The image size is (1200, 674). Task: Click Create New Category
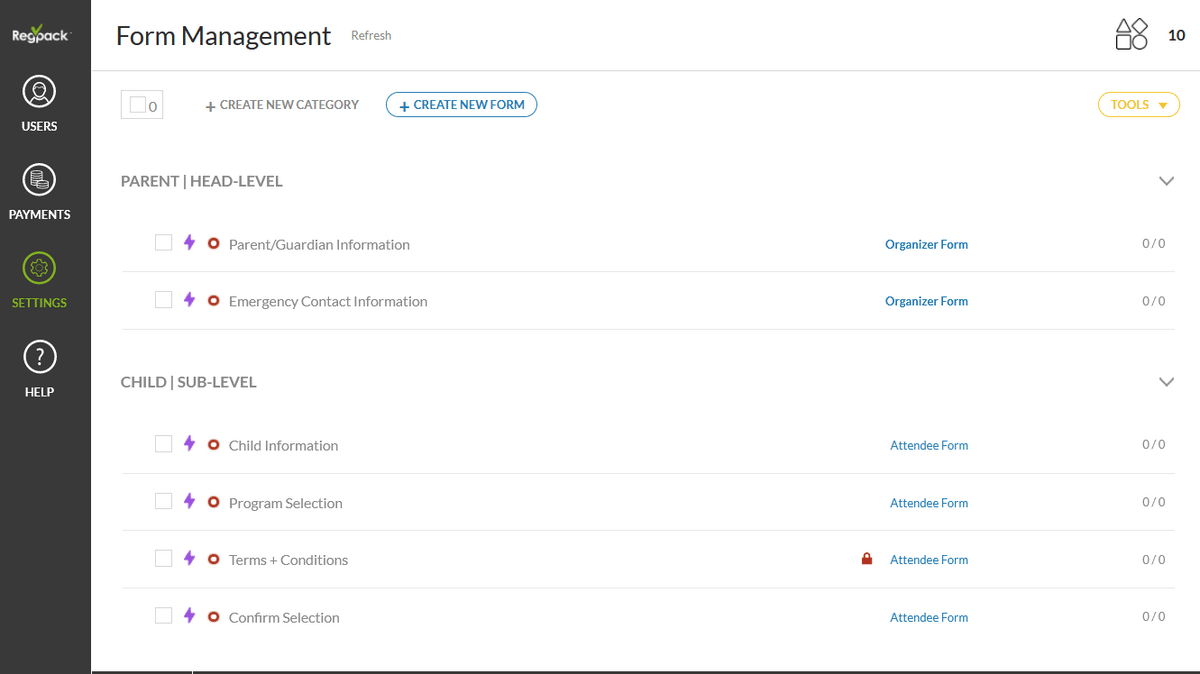tap(282, 105)
